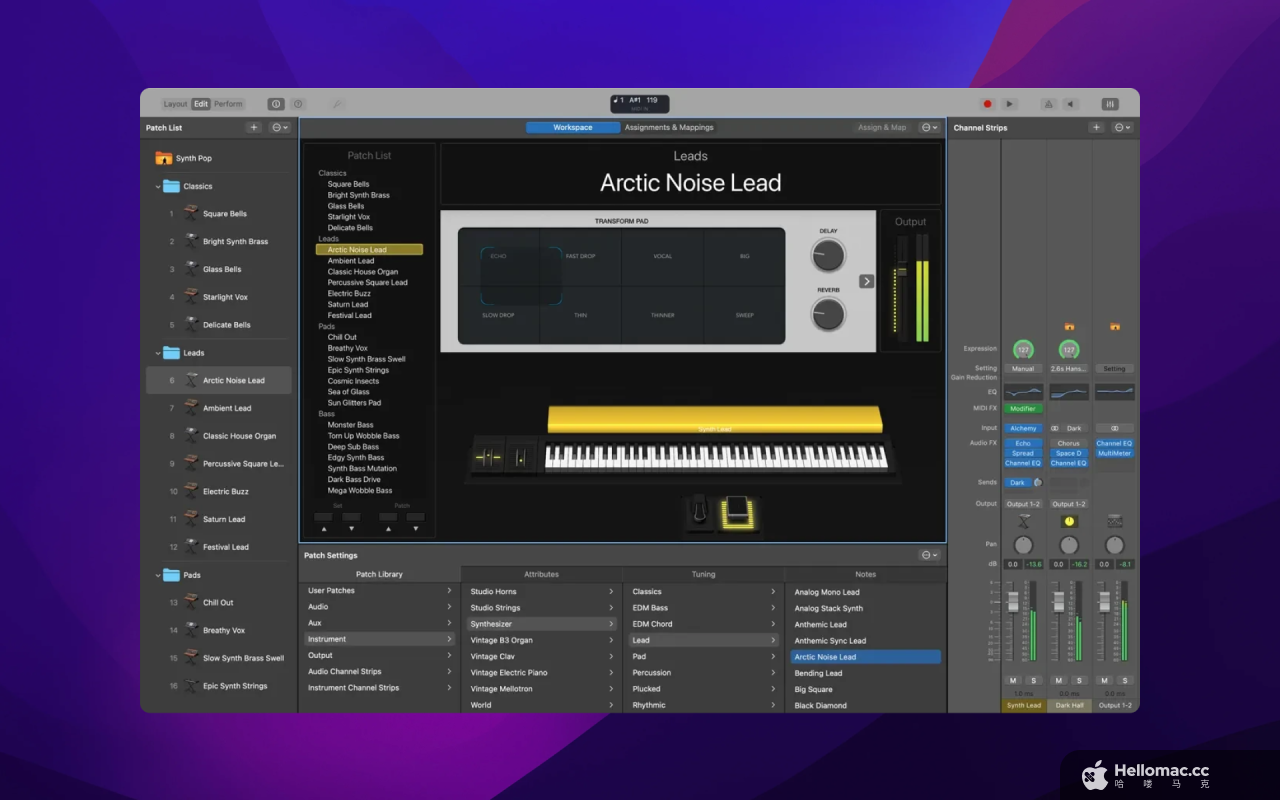1280x800 pixels.
Task: Click the info inspector icon in toolbar
Action: (276, 104)
